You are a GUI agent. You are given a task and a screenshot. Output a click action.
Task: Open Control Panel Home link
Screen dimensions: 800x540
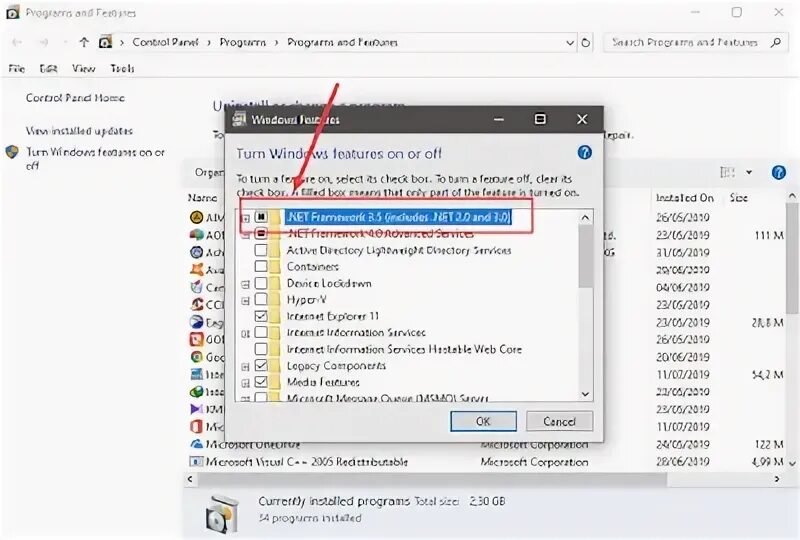[x=75, y=97]
